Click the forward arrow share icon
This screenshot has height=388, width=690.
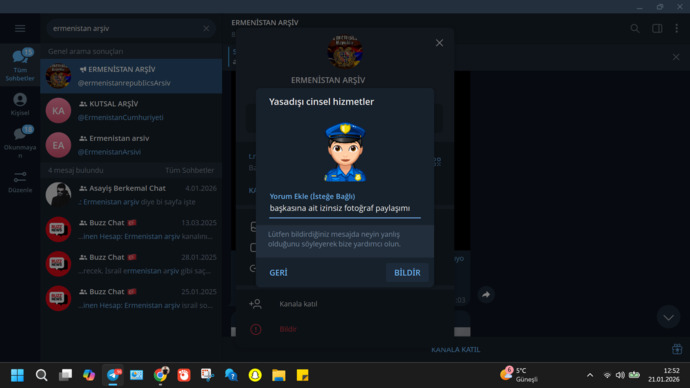click(486, 295)
